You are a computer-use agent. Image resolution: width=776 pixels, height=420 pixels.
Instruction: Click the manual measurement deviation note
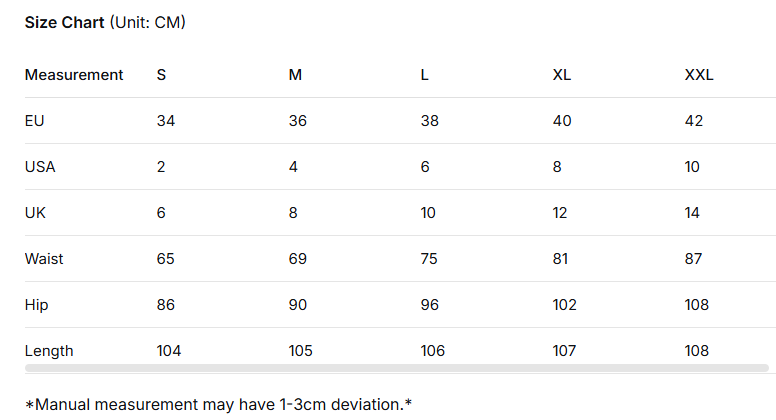point(218,404)
